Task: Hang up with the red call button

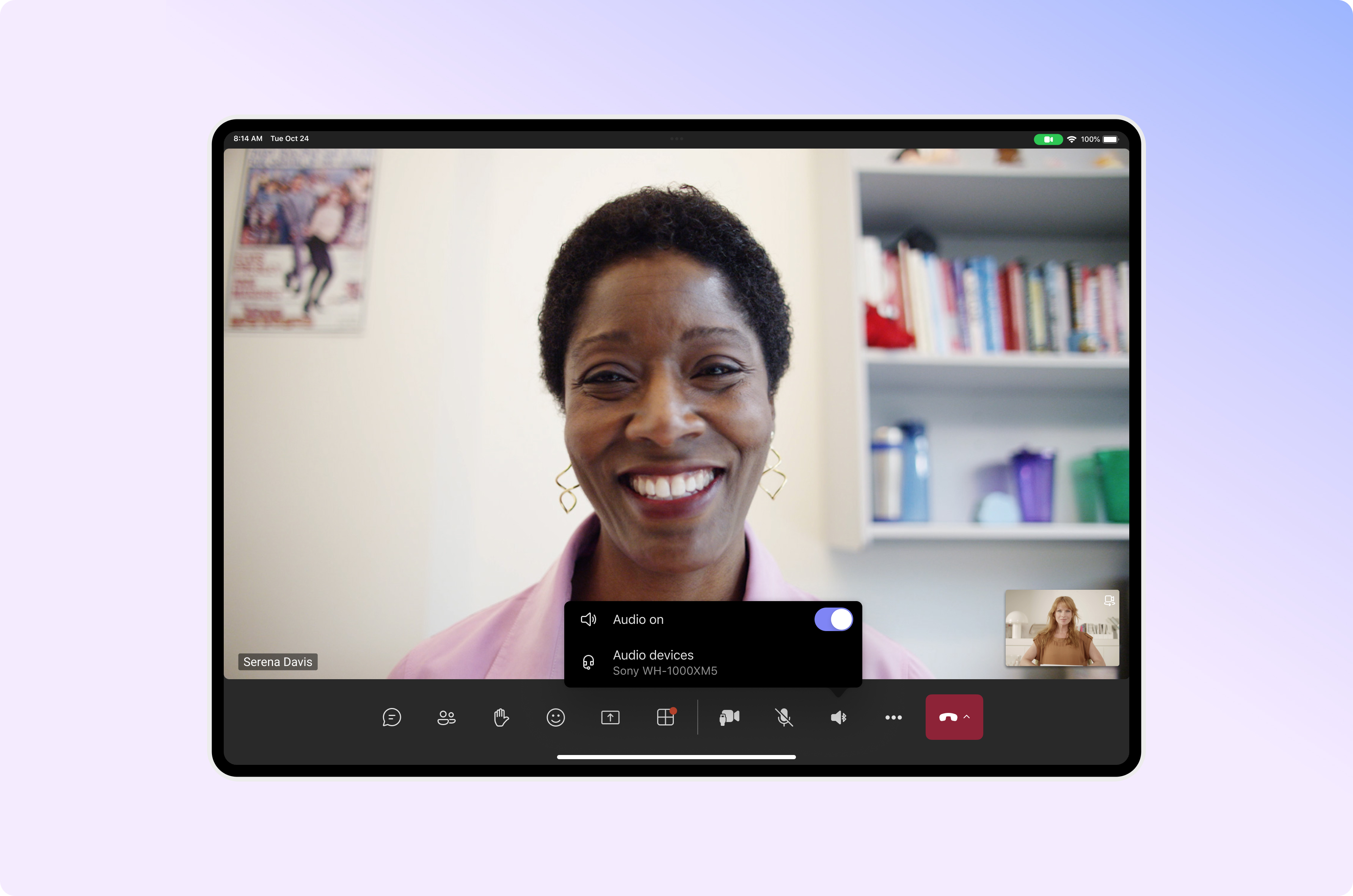Action: point(948,717)
